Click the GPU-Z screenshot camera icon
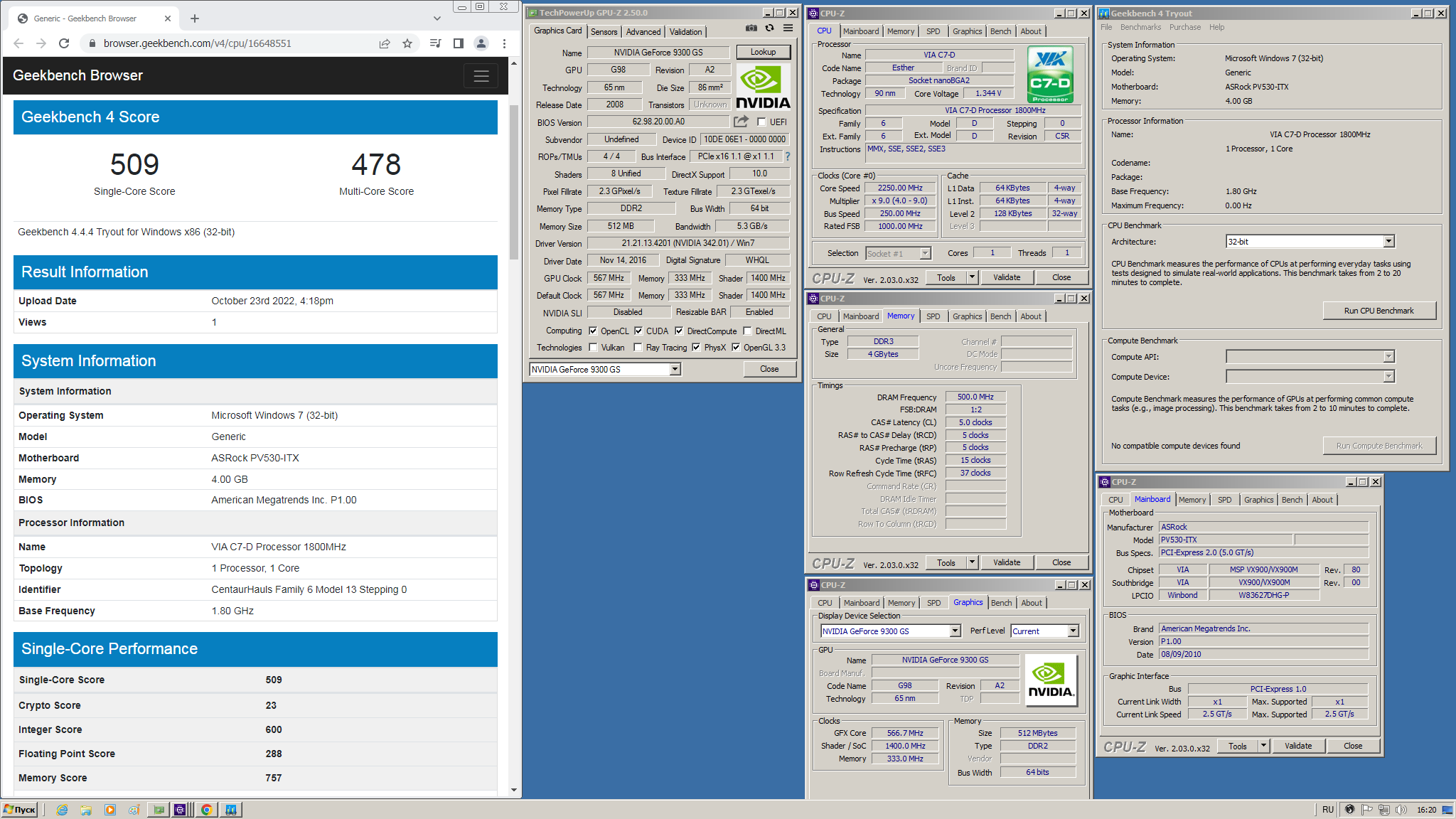The height and width of the screenshot is (819, 1456). coord(751,28)
